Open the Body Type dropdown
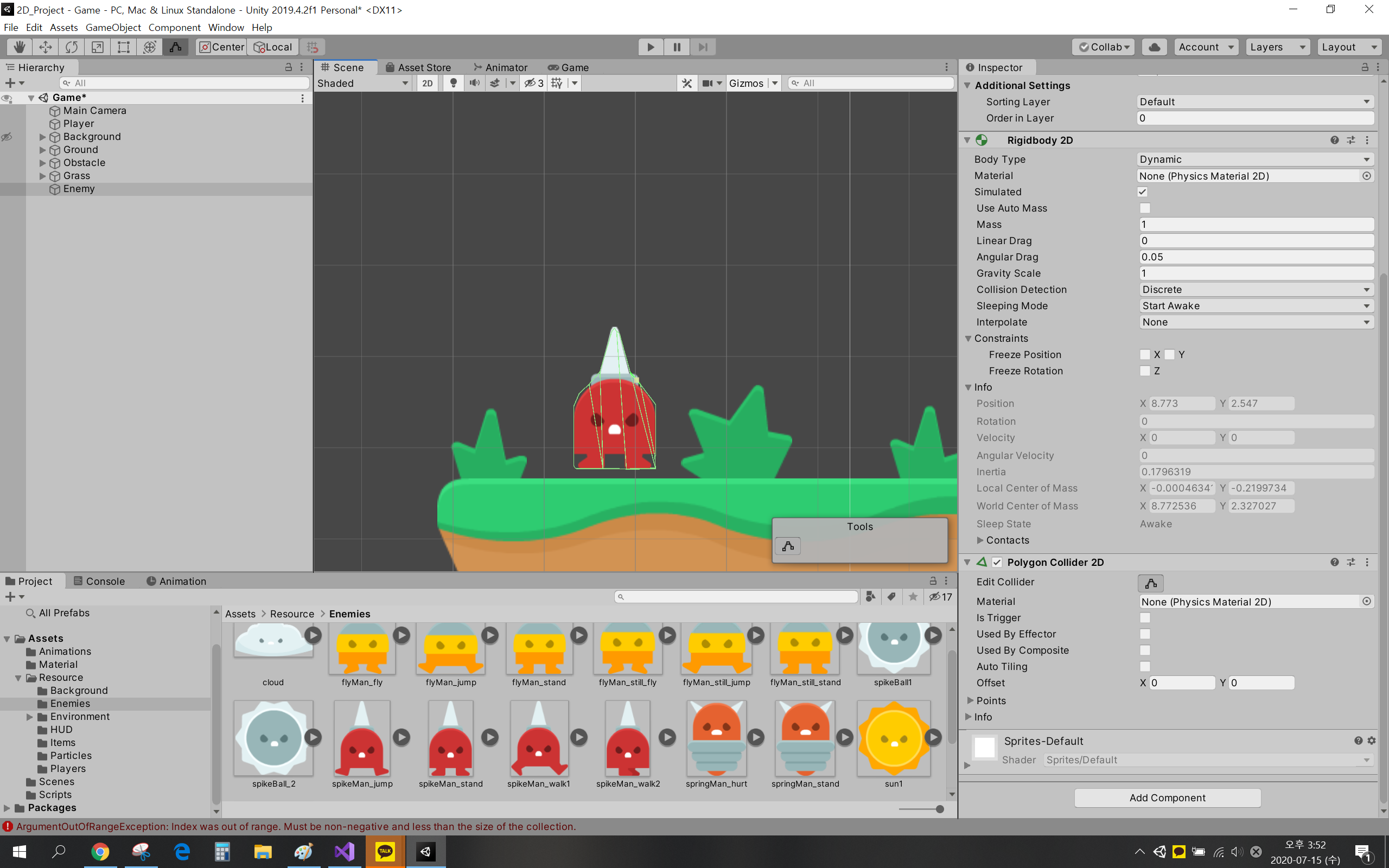Viewport: 1389px width, 868px height. (1254, 159)
